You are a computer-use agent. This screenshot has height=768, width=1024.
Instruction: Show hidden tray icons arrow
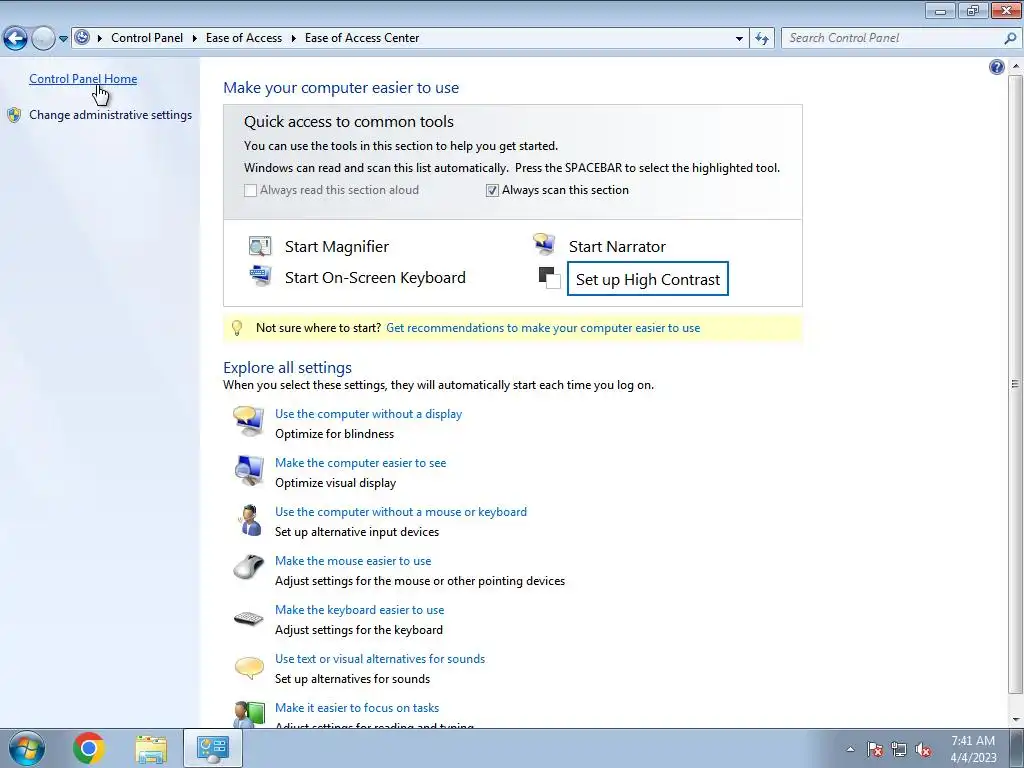coord(850,750)
